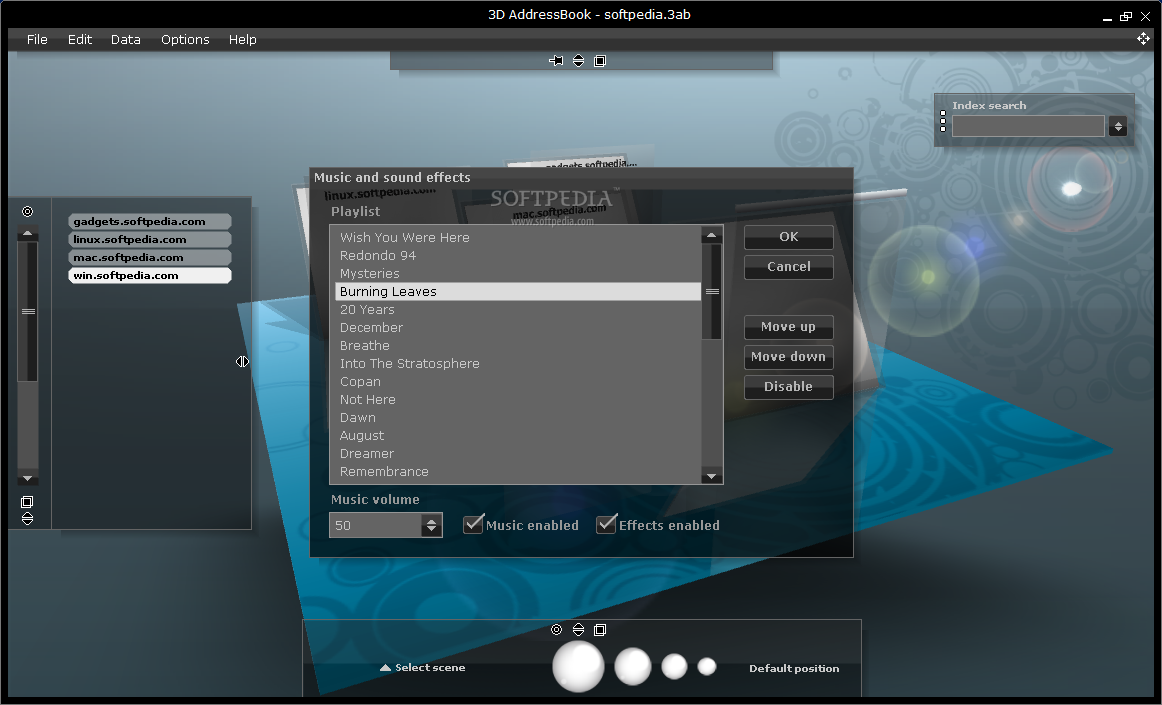Select the second largest sphere
Screen dimensions: 1162x705
pyautogui.click(x=633, y=666)
